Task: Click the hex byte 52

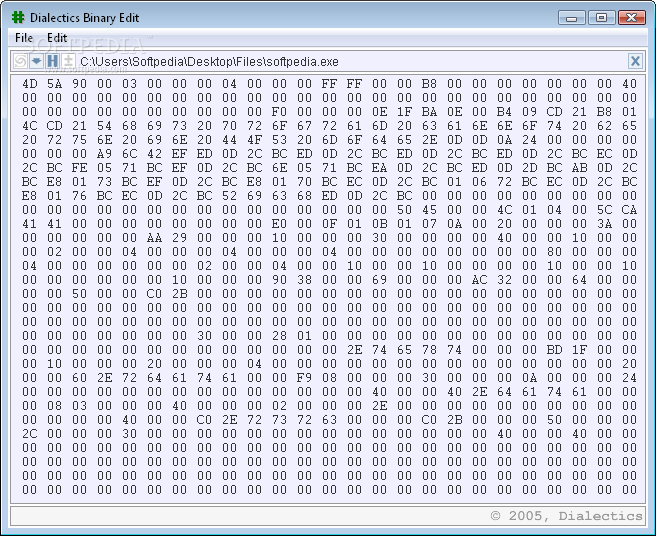Action: coord(229,196)
